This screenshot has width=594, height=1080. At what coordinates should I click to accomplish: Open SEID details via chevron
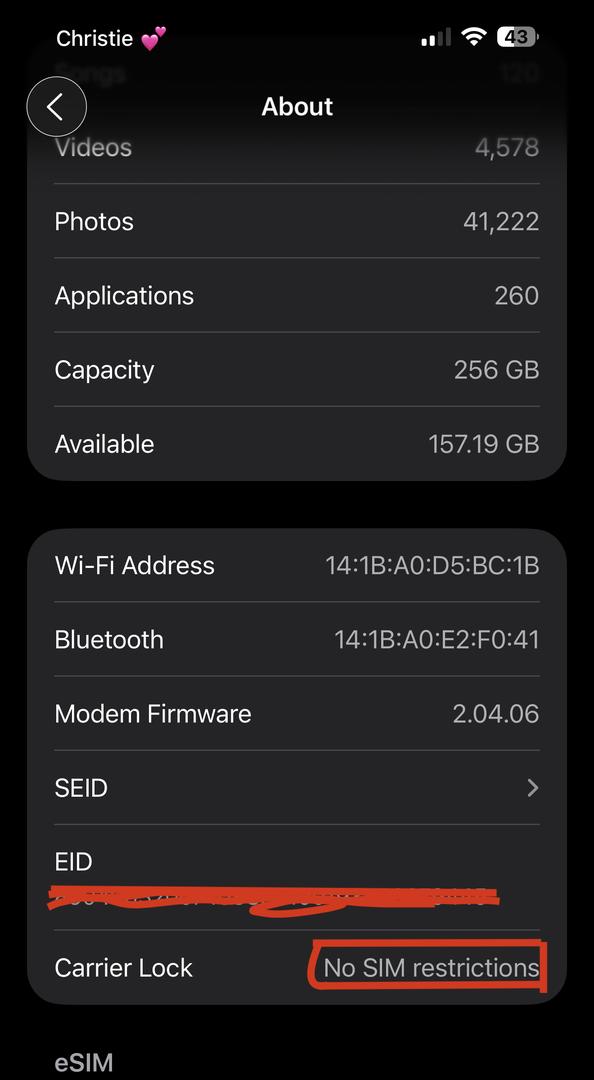coord(532,787)
